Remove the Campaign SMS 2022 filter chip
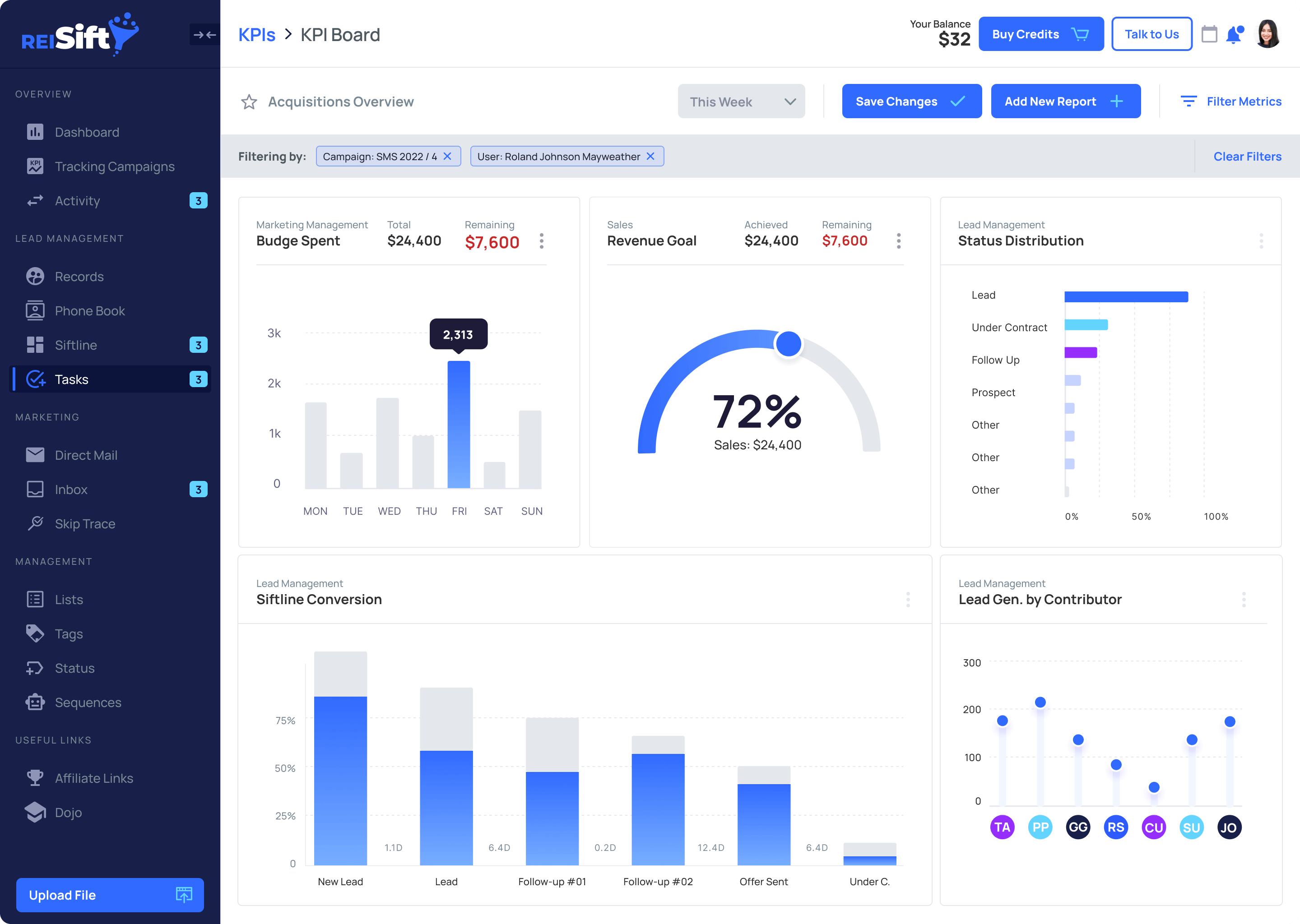Image resolution: width=1300 pixels, height=924 pixels. (447, 157)
